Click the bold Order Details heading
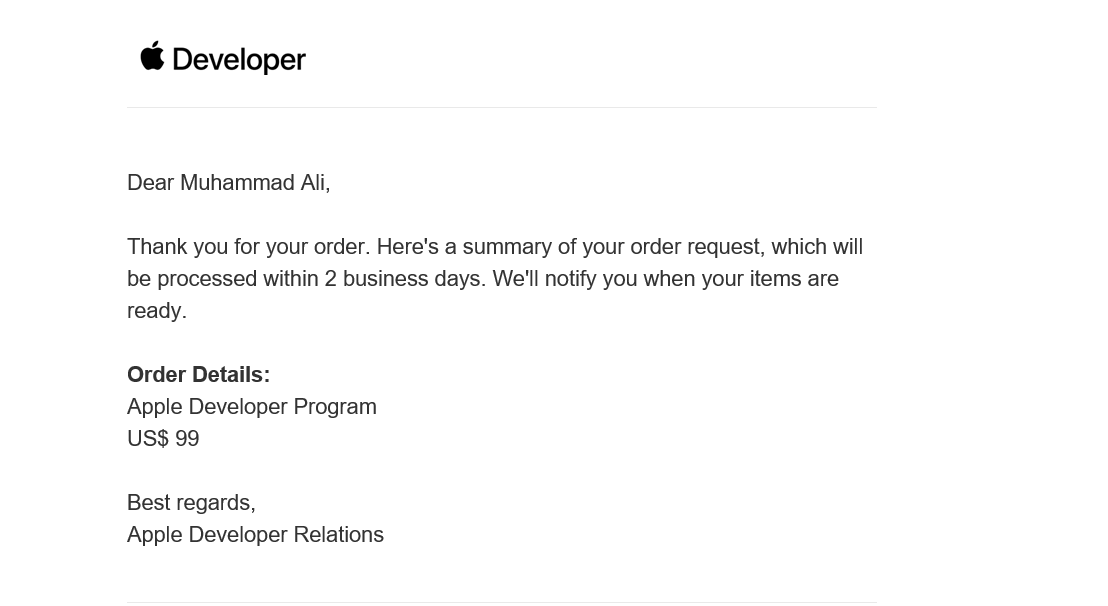The image size is (1108, 606). tap(199, 374)
